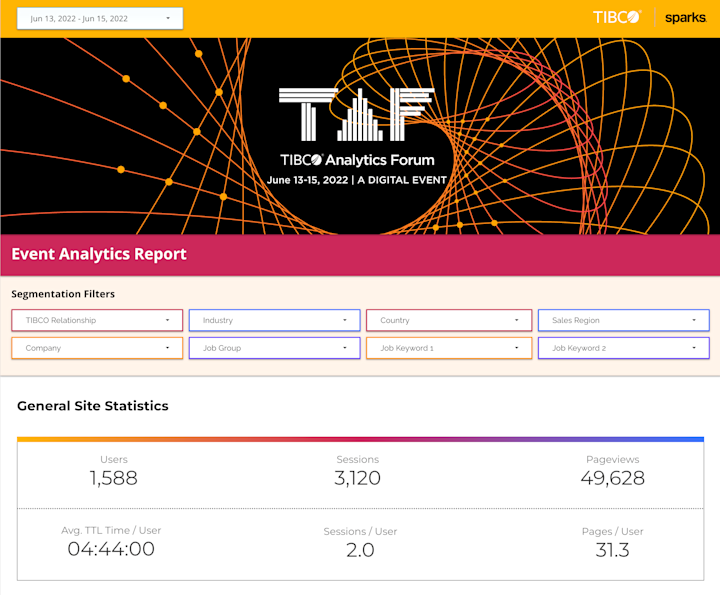Click the Sessions / User label

[360, 531]
